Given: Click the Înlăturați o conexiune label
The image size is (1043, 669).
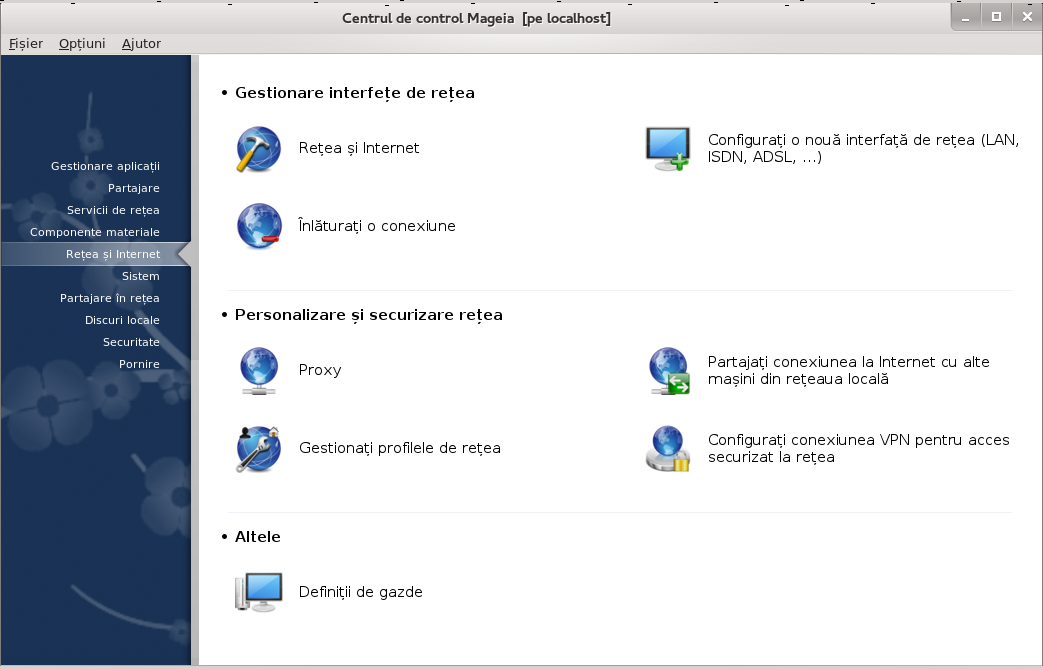Looking at the screenshot, I should pos(376,226).
